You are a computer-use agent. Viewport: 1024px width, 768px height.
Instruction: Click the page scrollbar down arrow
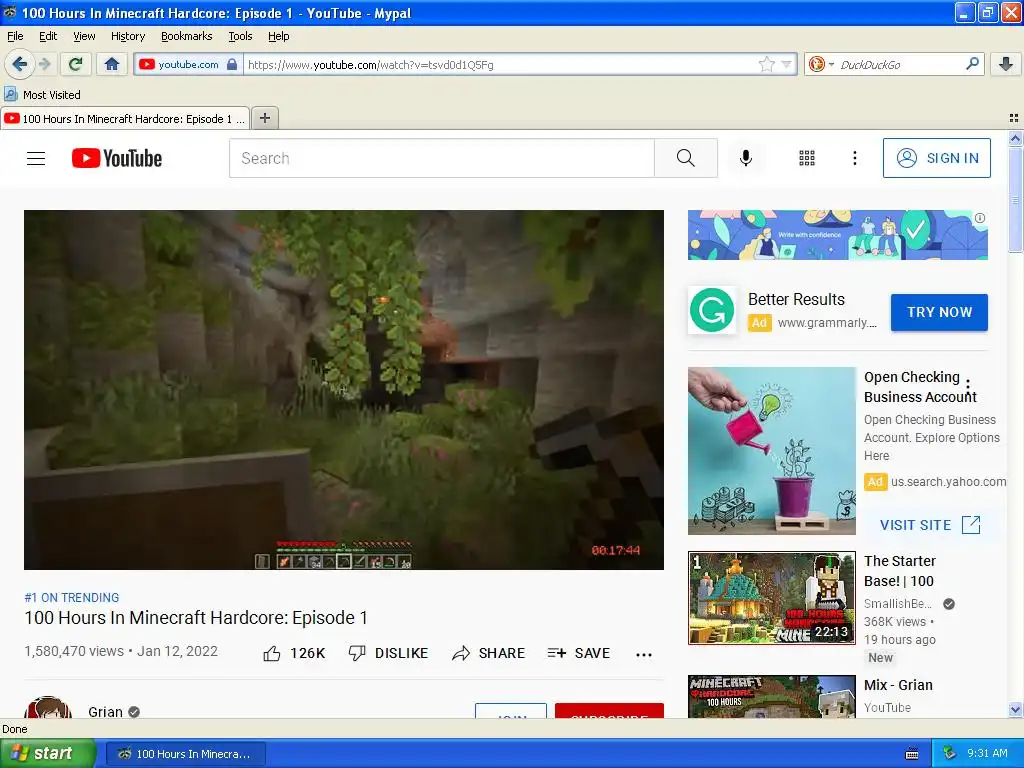1014,710
